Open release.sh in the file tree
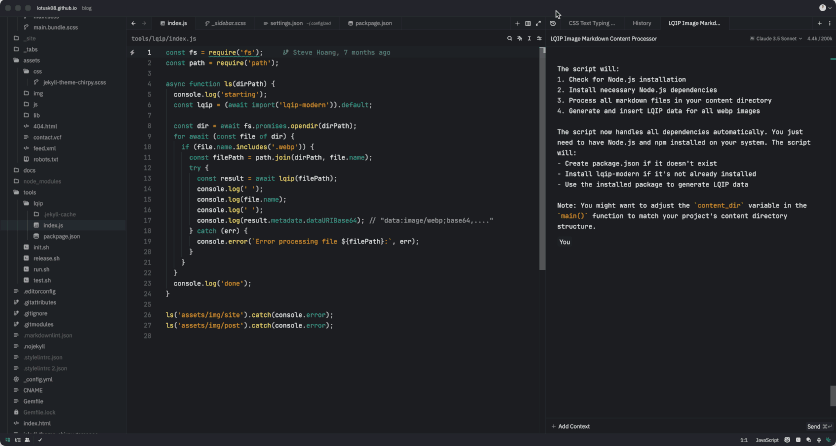 (x=46, y=258)
